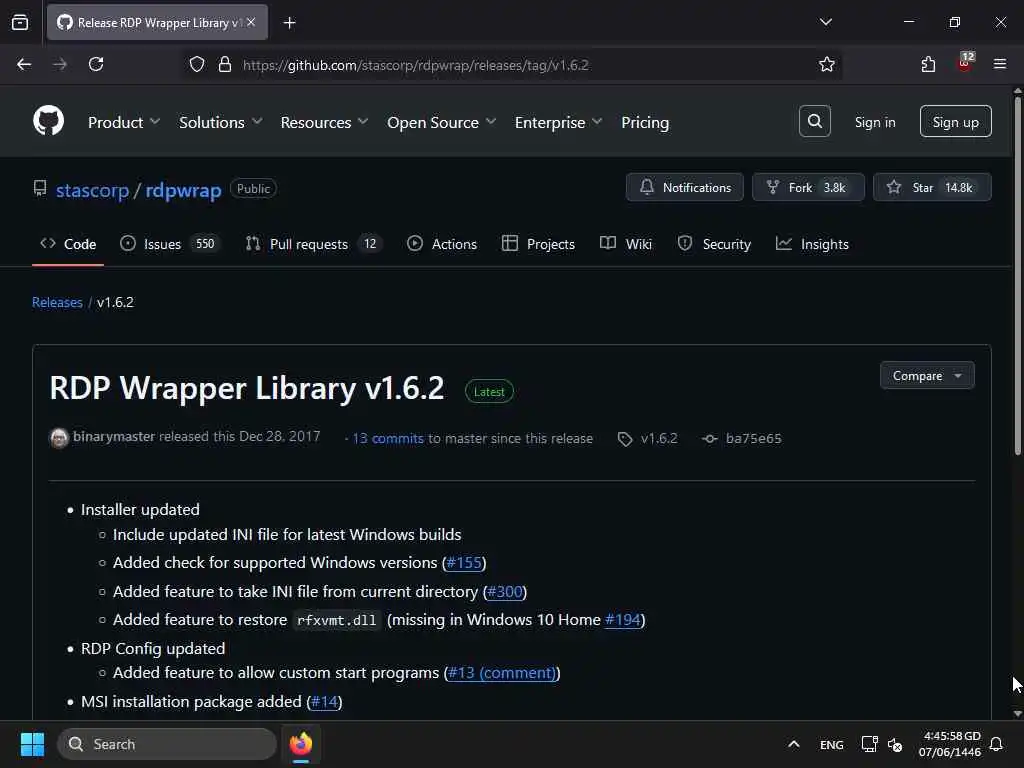This screenshot has width=1024, height=768.
Task: Click the browser address bar URL
Action: 415,65
